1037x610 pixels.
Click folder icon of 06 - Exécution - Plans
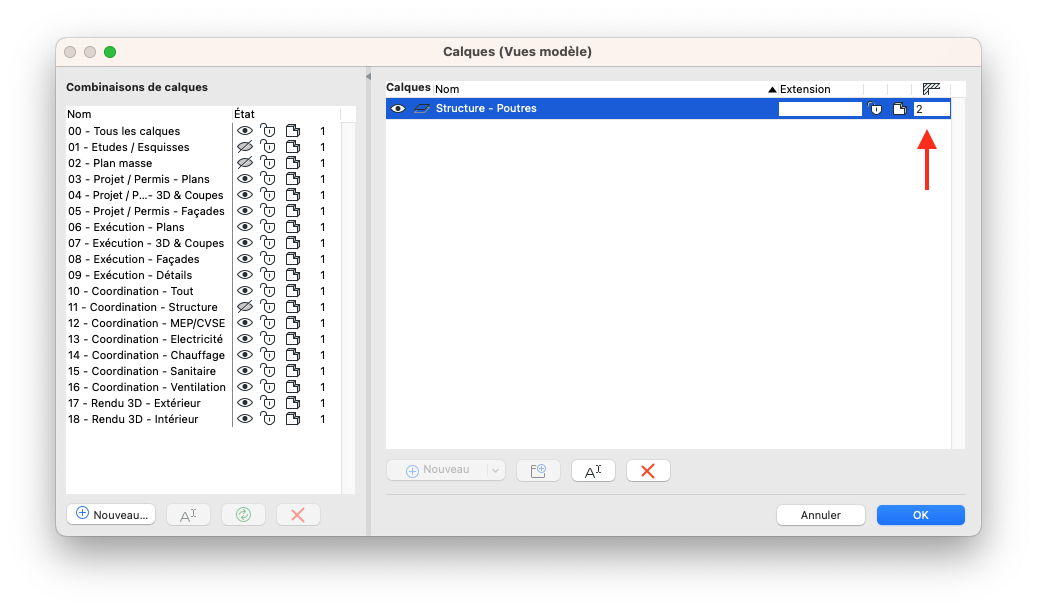click(292, 227)
